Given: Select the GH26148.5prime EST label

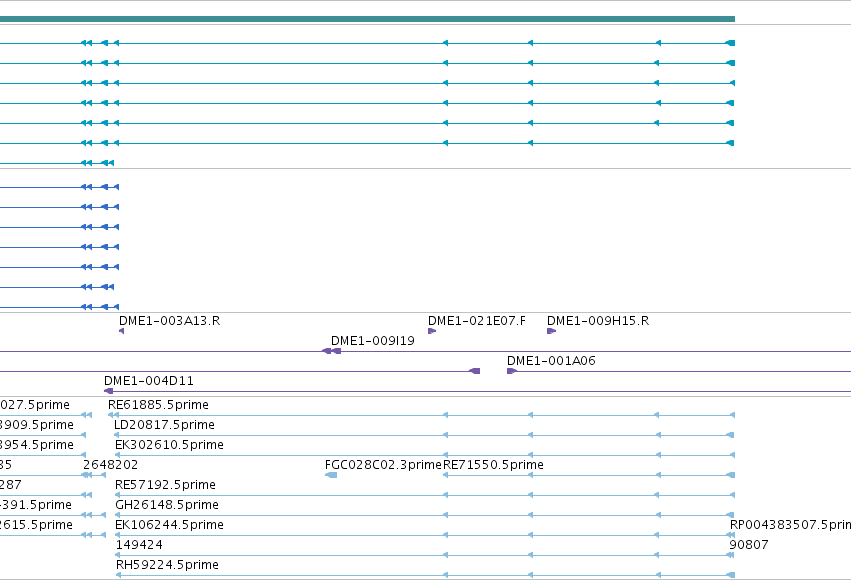Looking at the screenshot, I should click(167, 505).
